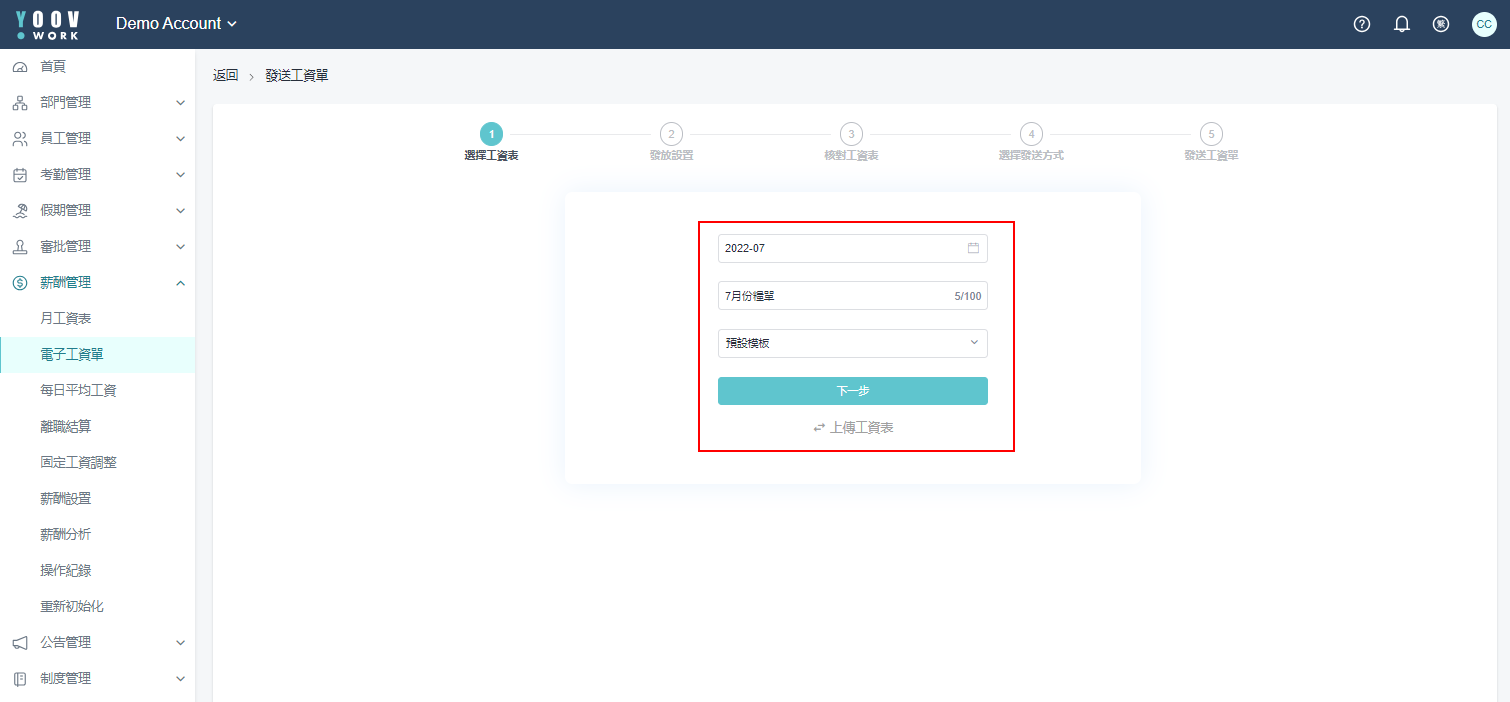Click the language switch icon
Image resolution: width=1510 pixels, height=702 pixels.
(x=1441, y=24)
